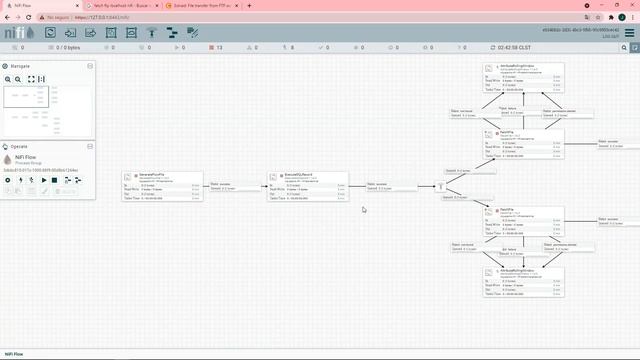Open the NiFi global hamburger menu
This screenshot has height=360, width=640.
coord(629,33)
